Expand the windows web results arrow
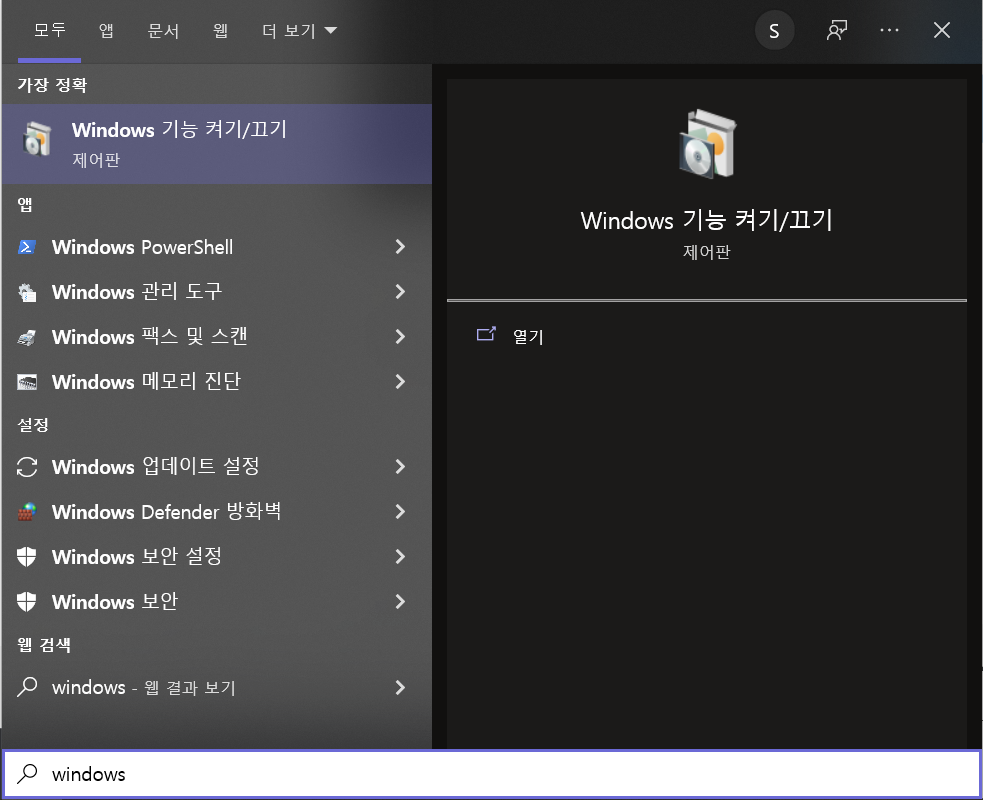983x800 pixels. tap(400, 688)
